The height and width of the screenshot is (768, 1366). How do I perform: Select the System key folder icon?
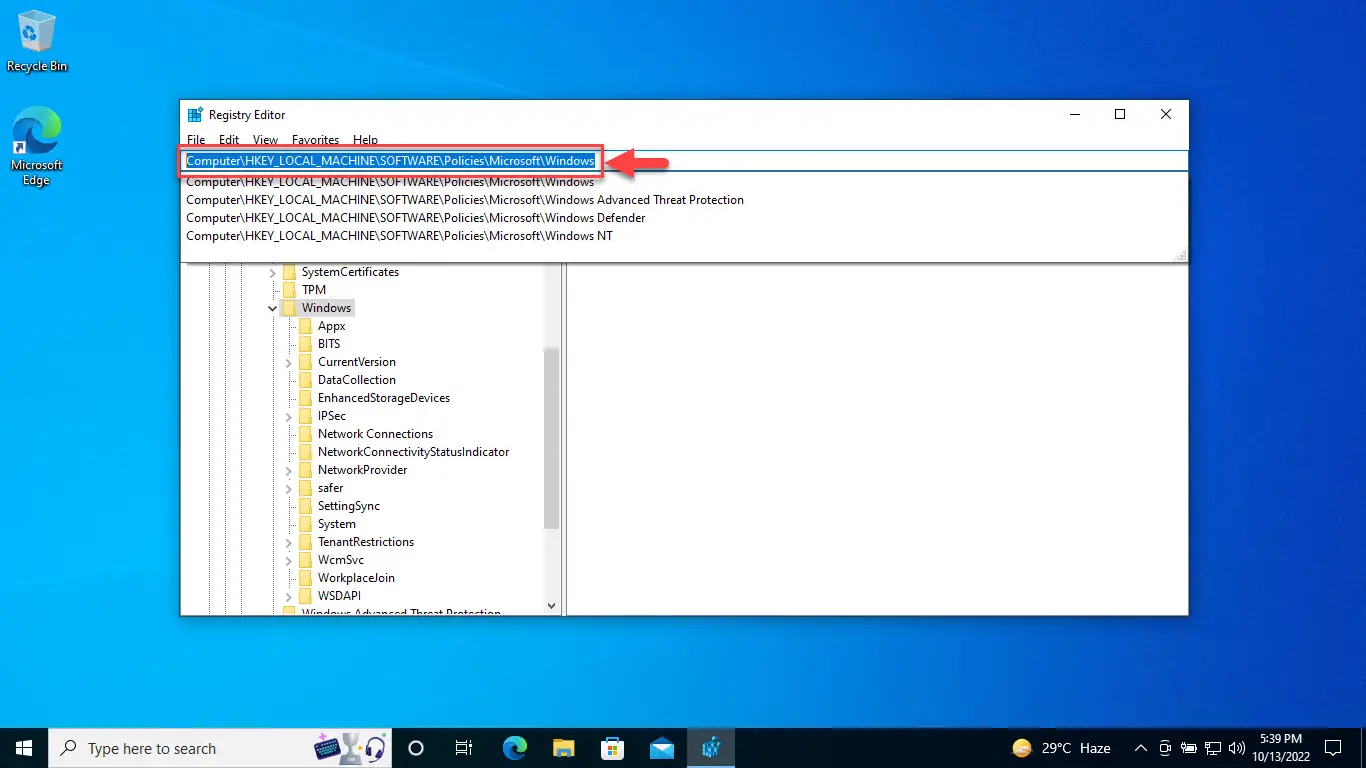[306, 524]
